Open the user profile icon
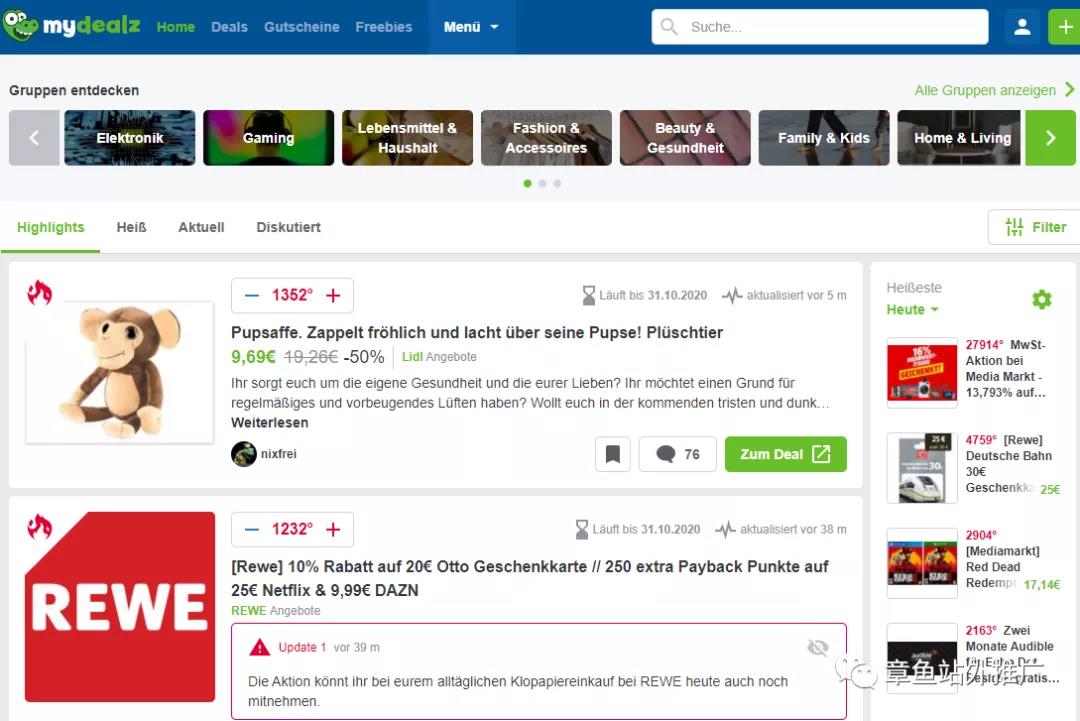 (1022, 27)
